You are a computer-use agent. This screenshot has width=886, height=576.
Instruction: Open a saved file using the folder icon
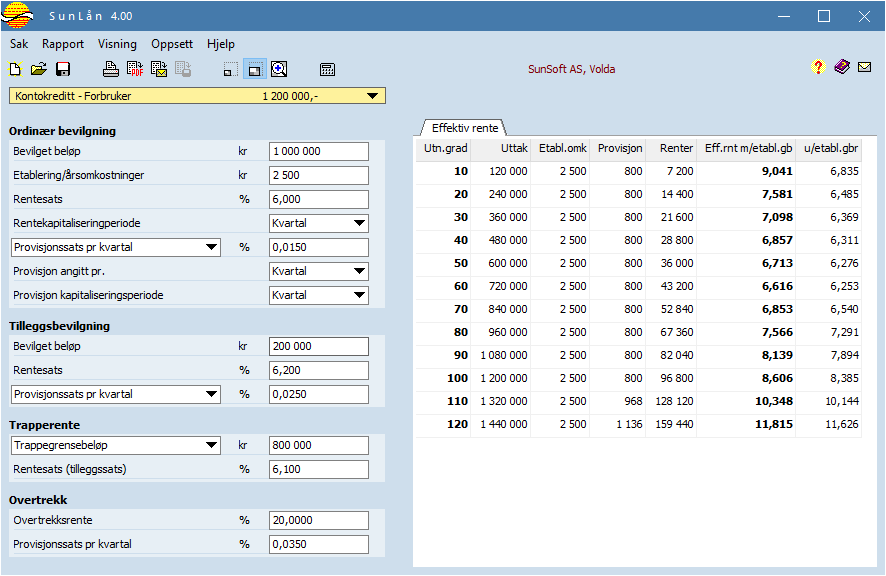(x=39, y=69)
